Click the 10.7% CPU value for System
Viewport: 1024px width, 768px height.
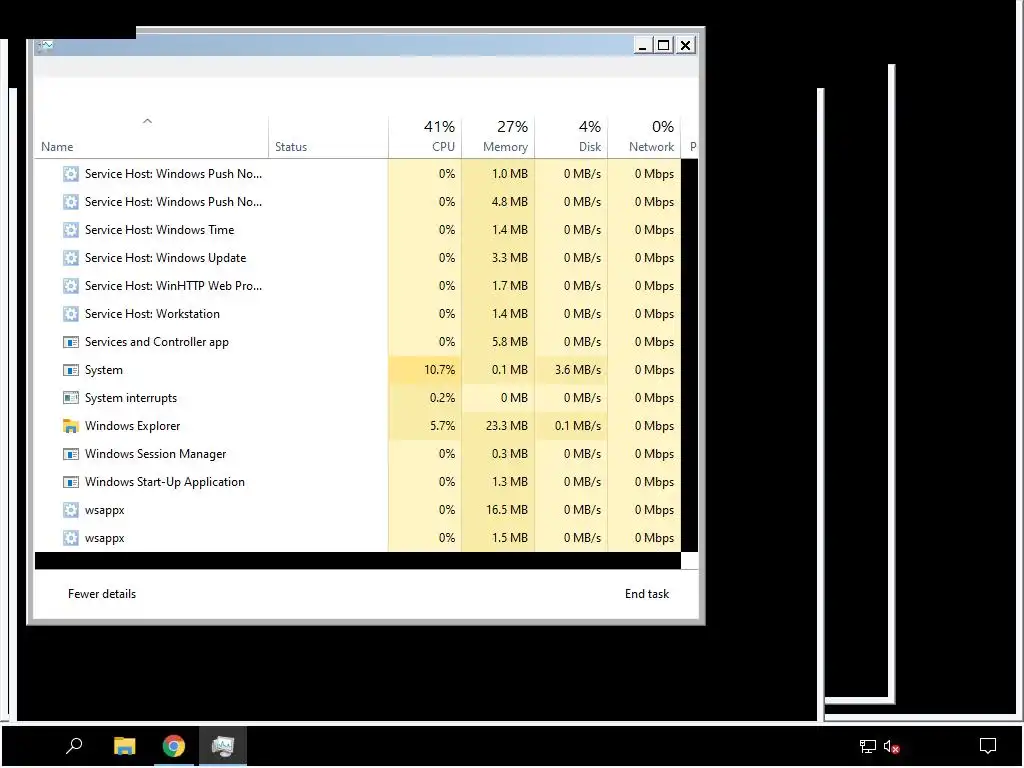point(439,370)
